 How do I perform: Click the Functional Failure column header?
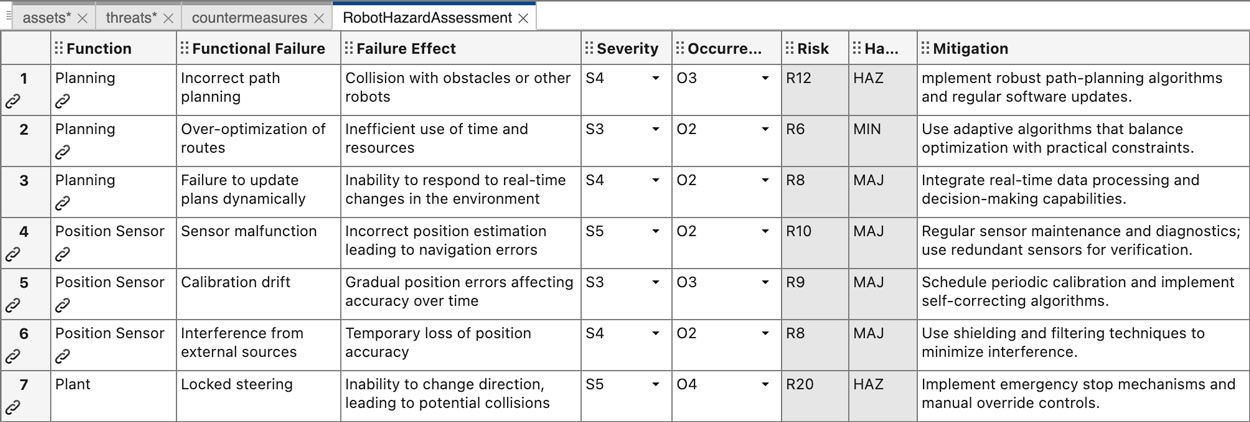click(258, 48)
